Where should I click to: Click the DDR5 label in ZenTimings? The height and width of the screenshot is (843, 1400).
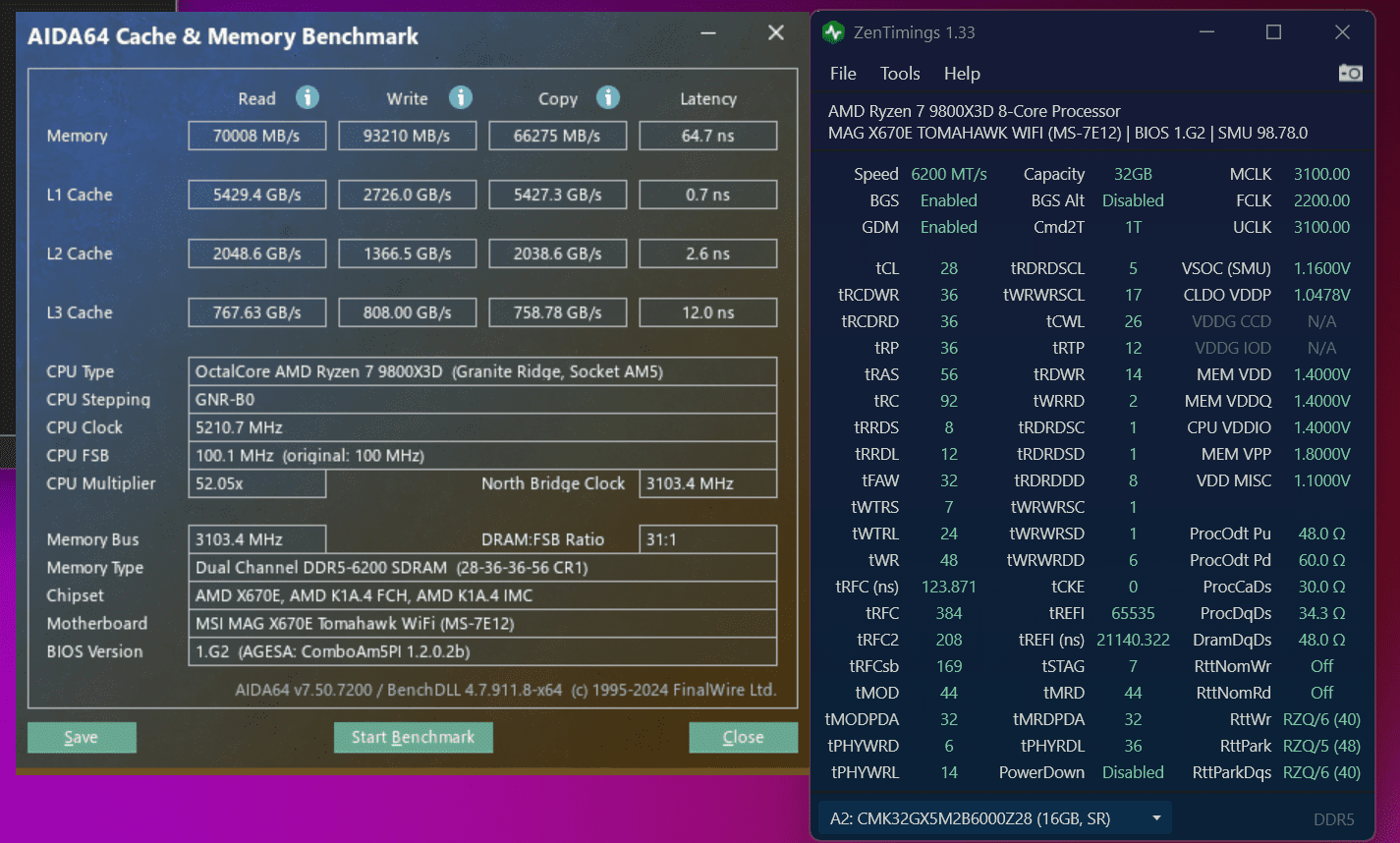(x=1333, y=819)
